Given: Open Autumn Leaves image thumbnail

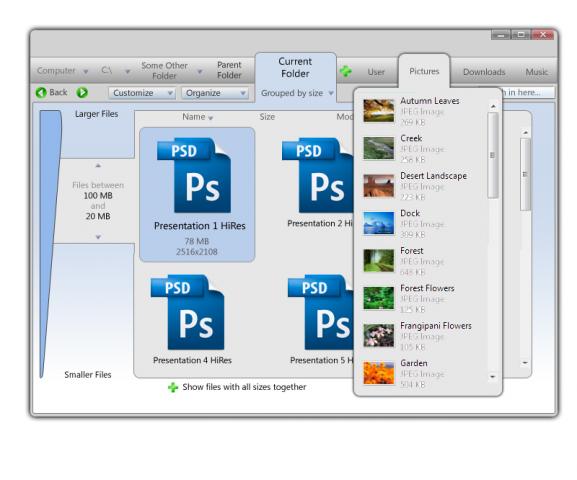Looking at the screenshot, I should coord(378,110).
